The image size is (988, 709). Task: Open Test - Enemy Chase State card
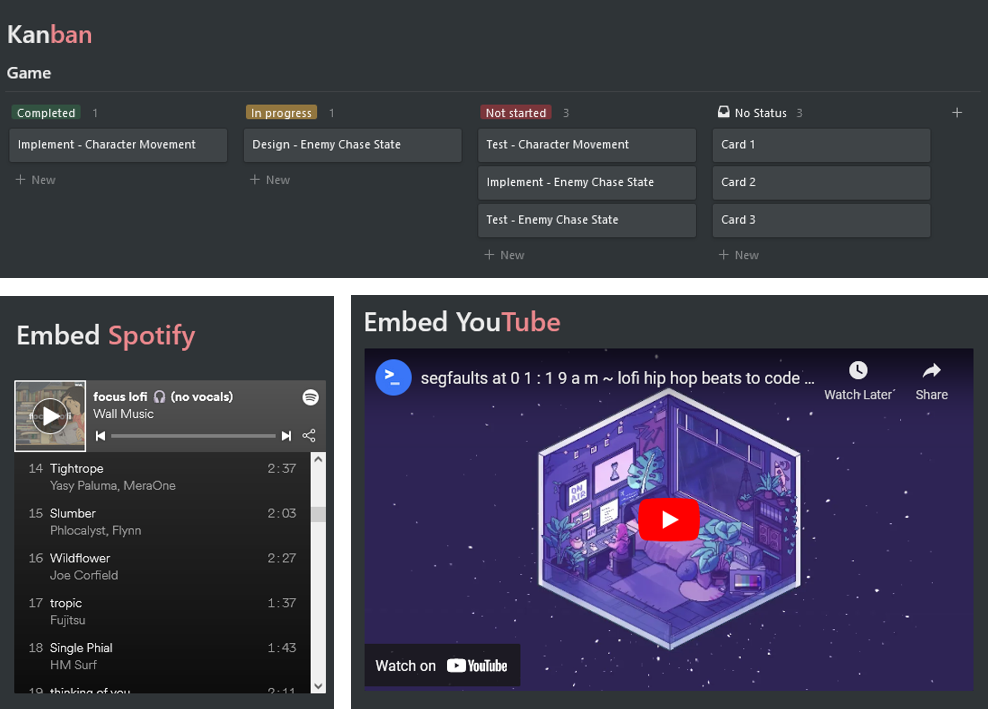(x=587, y=220)
